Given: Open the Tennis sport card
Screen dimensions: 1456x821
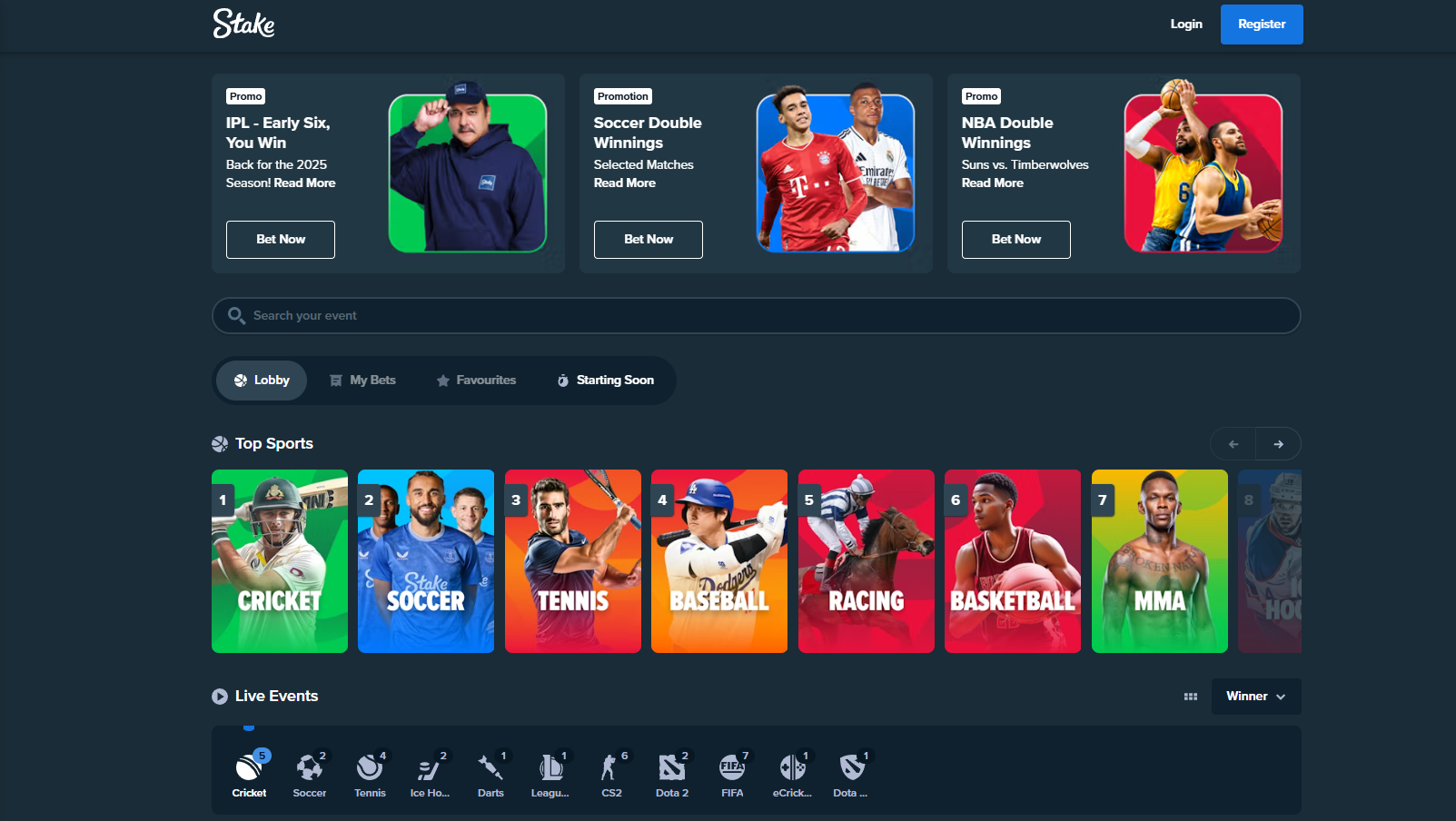Looking at the screenshot, I should tap(573, 561).
